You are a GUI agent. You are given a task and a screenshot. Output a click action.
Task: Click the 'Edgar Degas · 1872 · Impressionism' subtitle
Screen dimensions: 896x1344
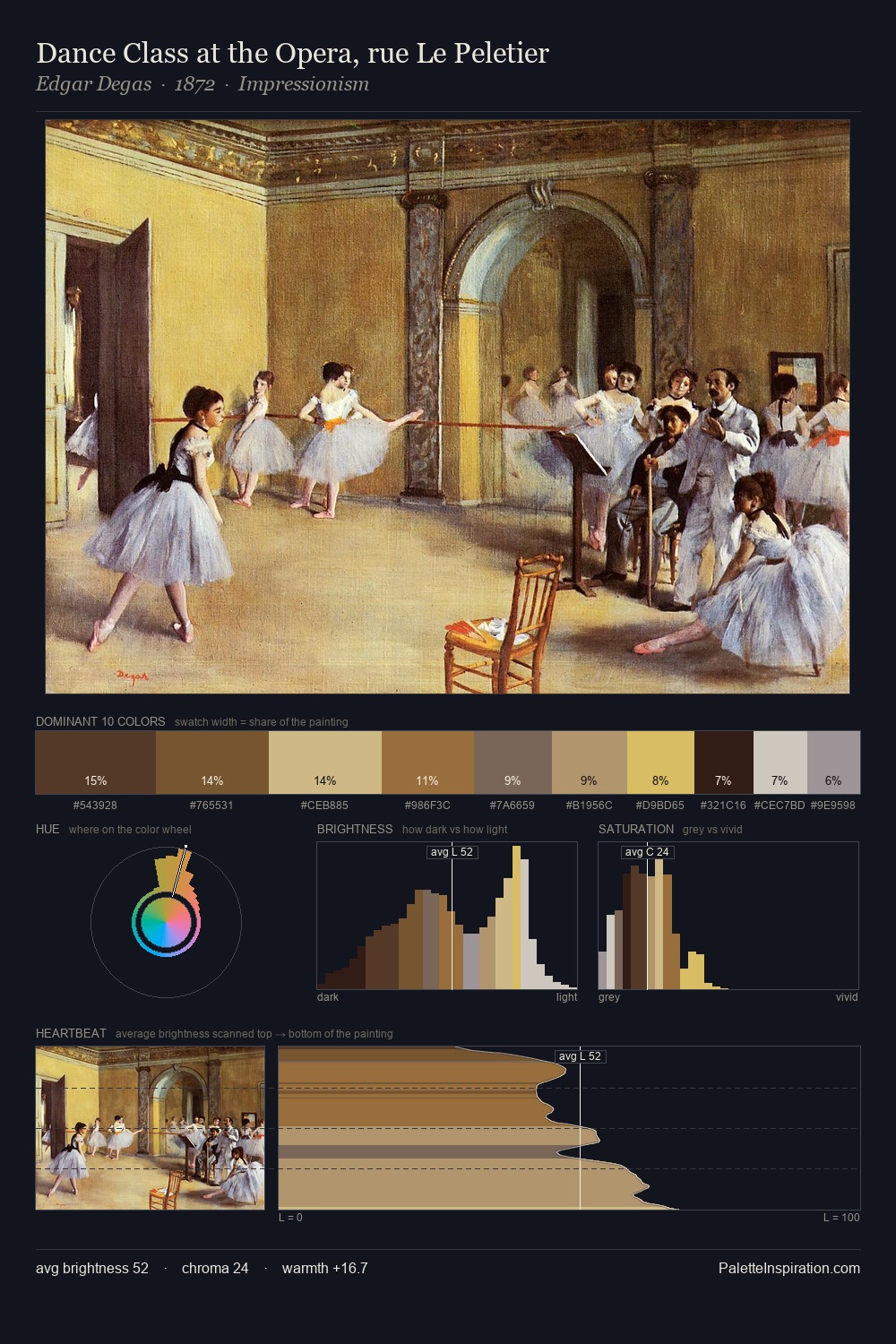pyautogui.click(x=202, y=84)
